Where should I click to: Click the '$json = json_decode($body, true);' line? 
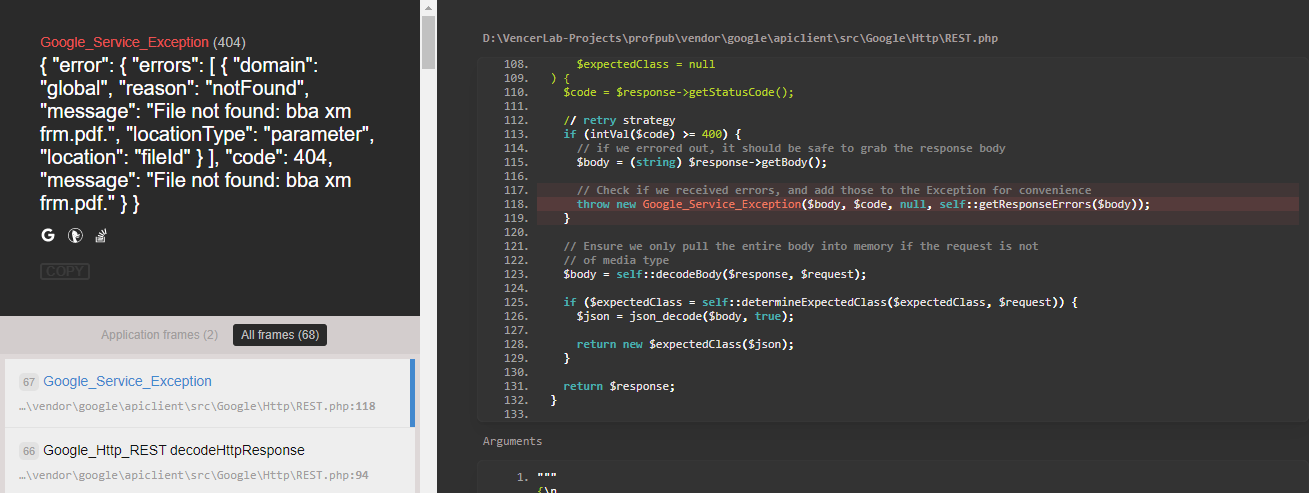685,316
